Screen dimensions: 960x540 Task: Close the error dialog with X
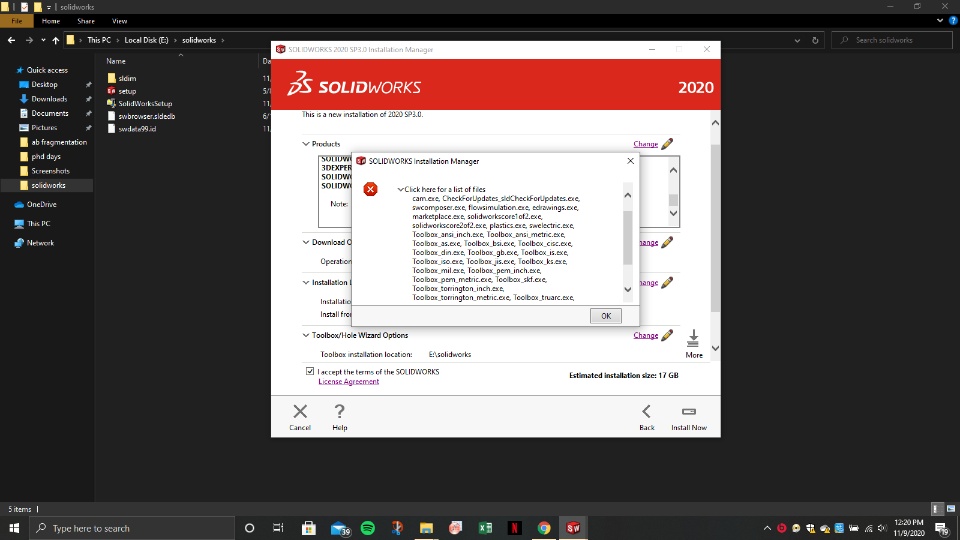pos(631,161)
